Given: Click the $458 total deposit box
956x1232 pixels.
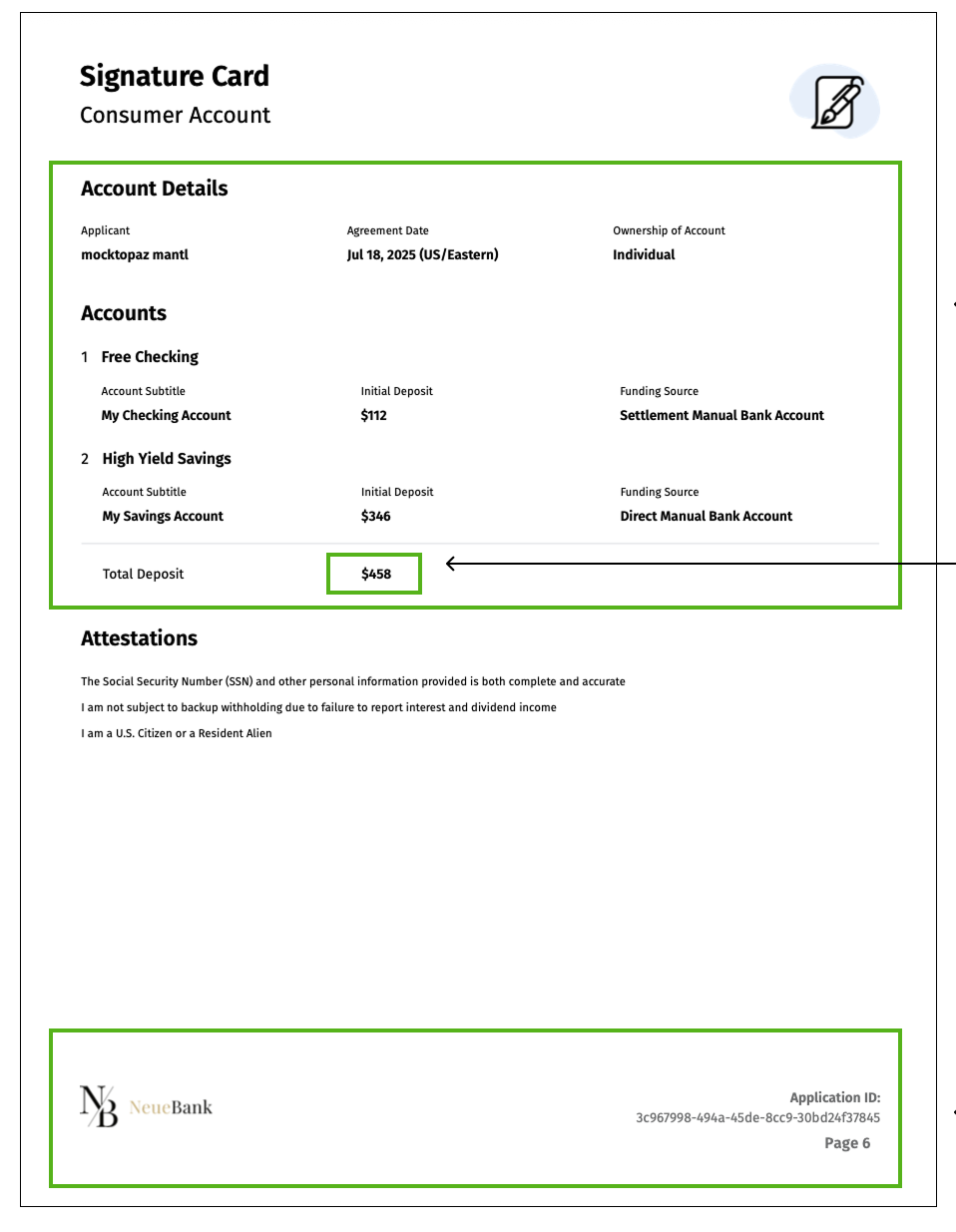Looking at the screenshot, I should (375, 574).
